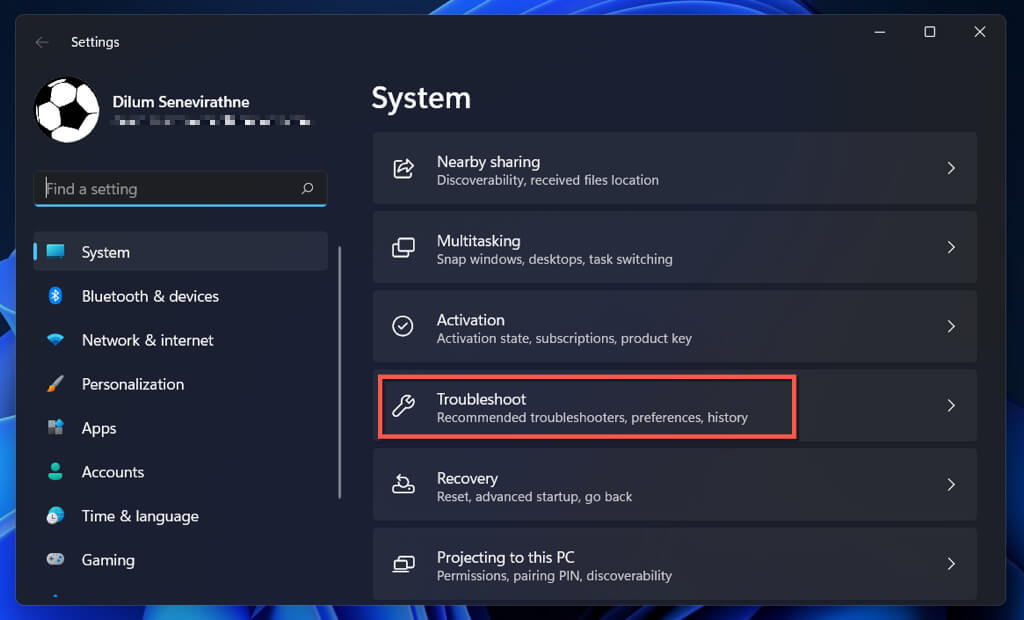This screenshot has height=620, width=1024.
Task: Open the Multitasking title
Action: [x=479, y=240]
